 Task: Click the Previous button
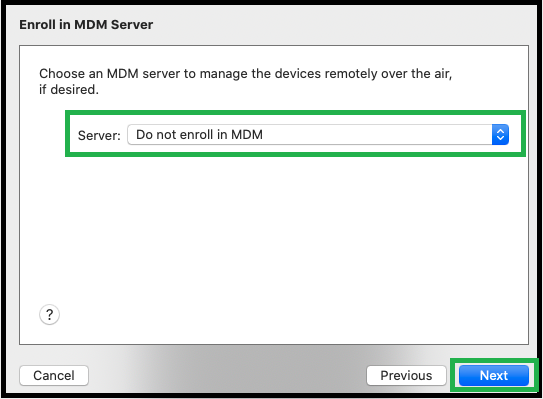click(x=406, y=375)
